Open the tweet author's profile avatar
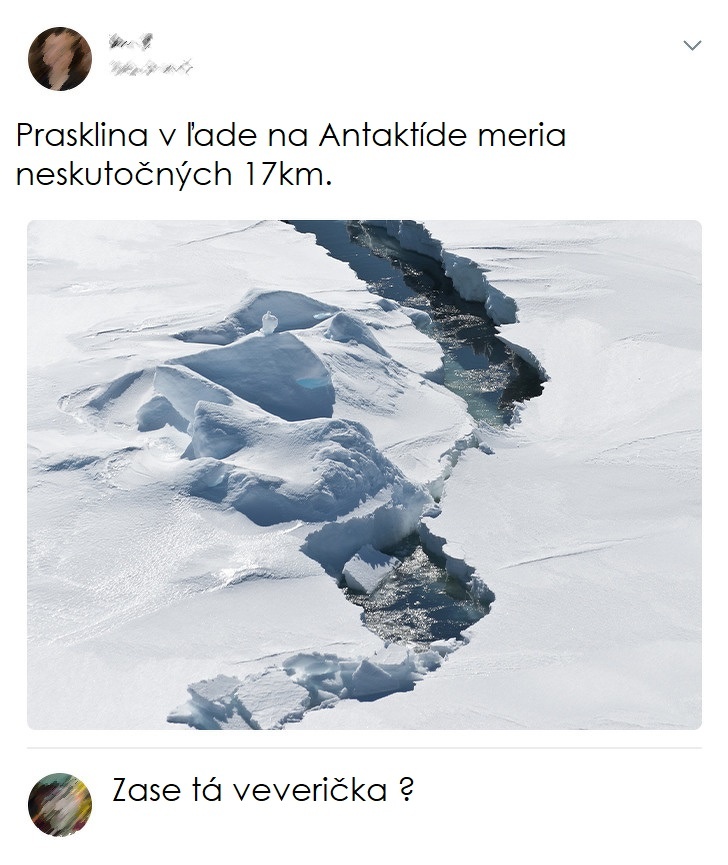Viewport: 728px width, 865px height. (x=60, y=59)
